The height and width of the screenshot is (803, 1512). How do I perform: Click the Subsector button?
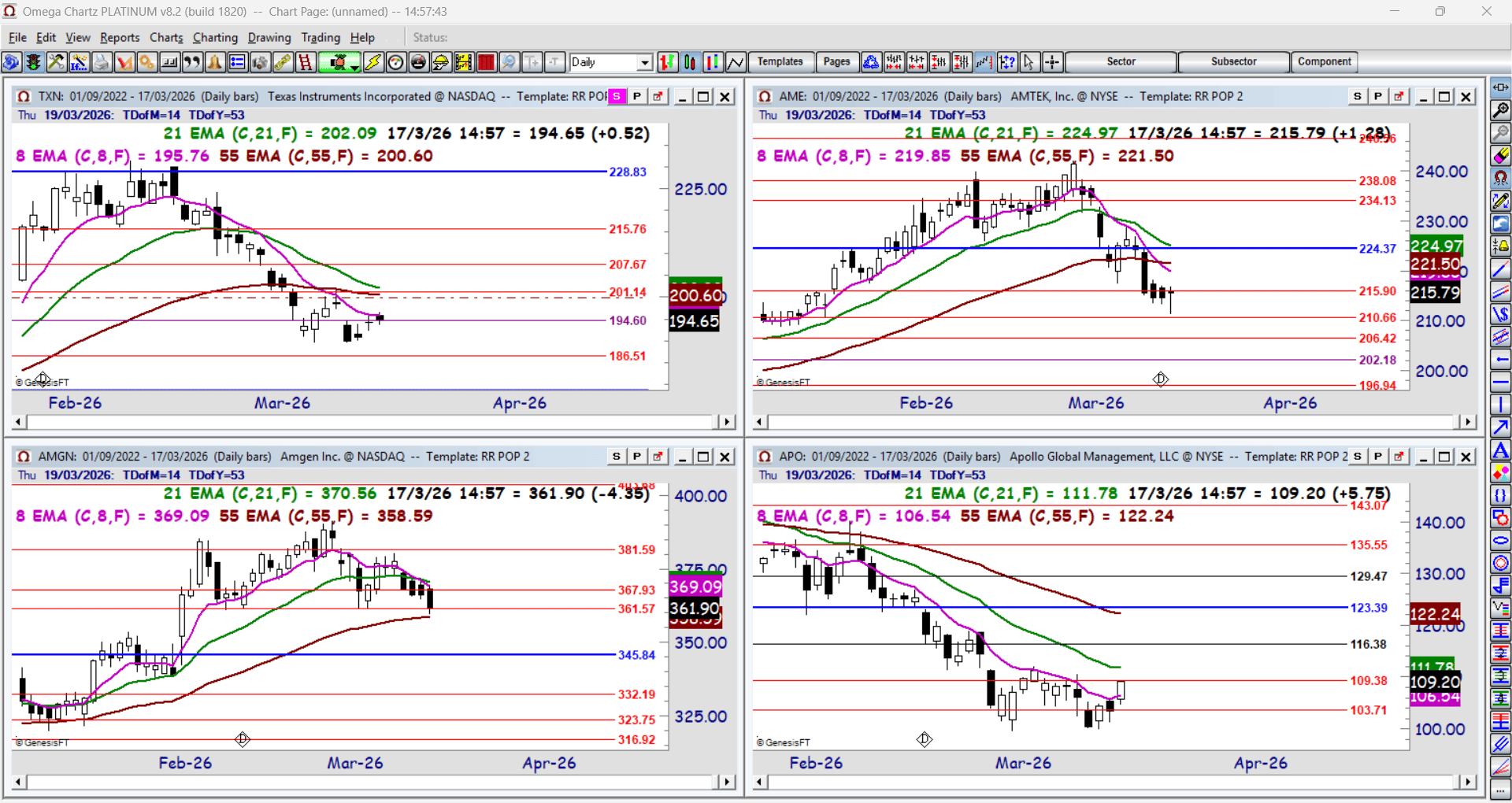point(1234,62)
